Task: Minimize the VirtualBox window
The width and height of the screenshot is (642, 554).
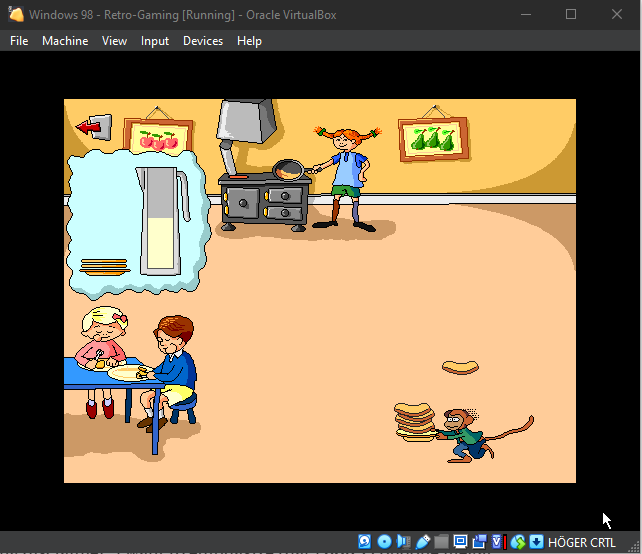Action: [x=526, y=14]
